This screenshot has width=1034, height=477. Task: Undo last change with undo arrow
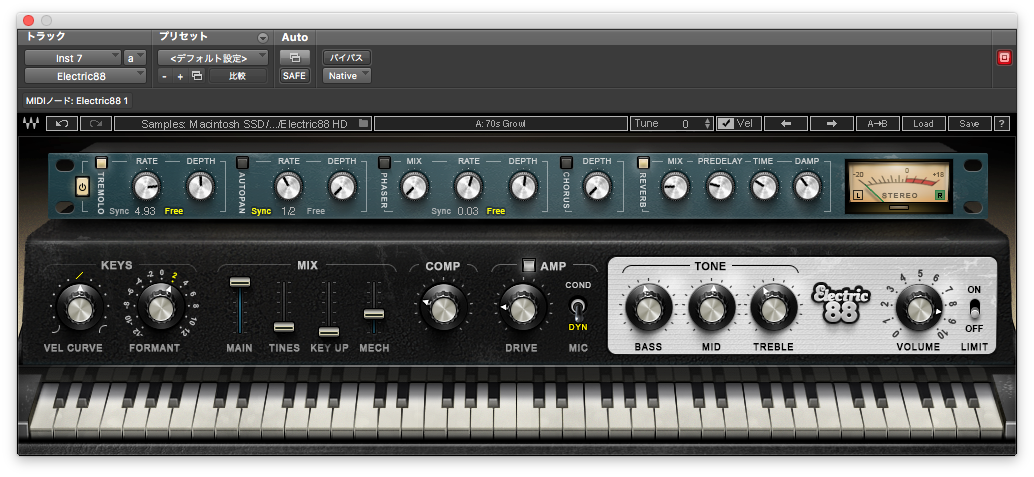click(x=62, y=123)
